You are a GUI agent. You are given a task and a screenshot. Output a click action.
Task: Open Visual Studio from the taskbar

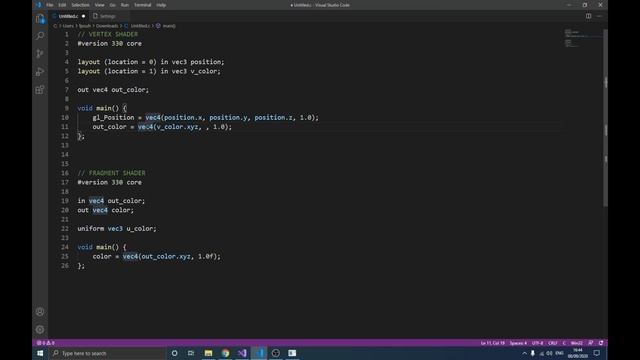tap(242, 353)
